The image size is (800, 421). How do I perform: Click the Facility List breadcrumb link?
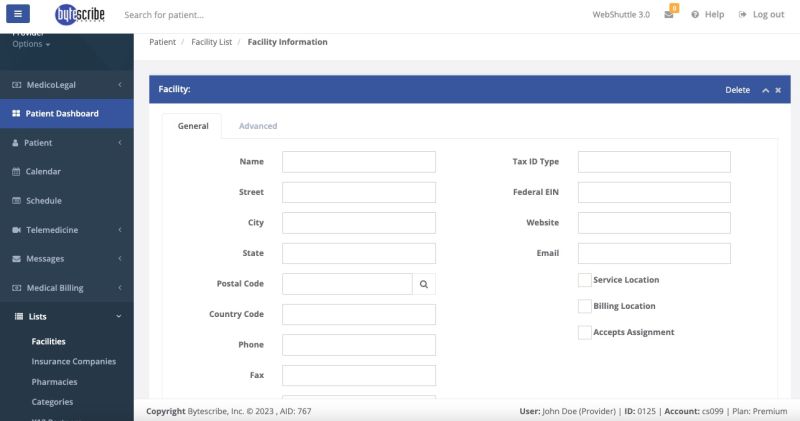click(x=211, y=42)
